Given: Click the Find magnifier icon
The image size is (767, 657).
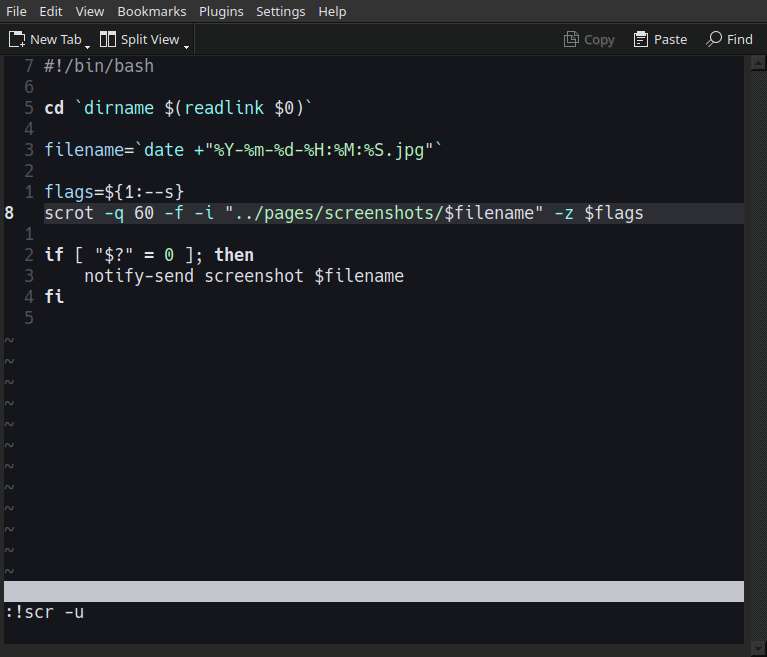Looking at the screenshot, I should coord(714,39).
